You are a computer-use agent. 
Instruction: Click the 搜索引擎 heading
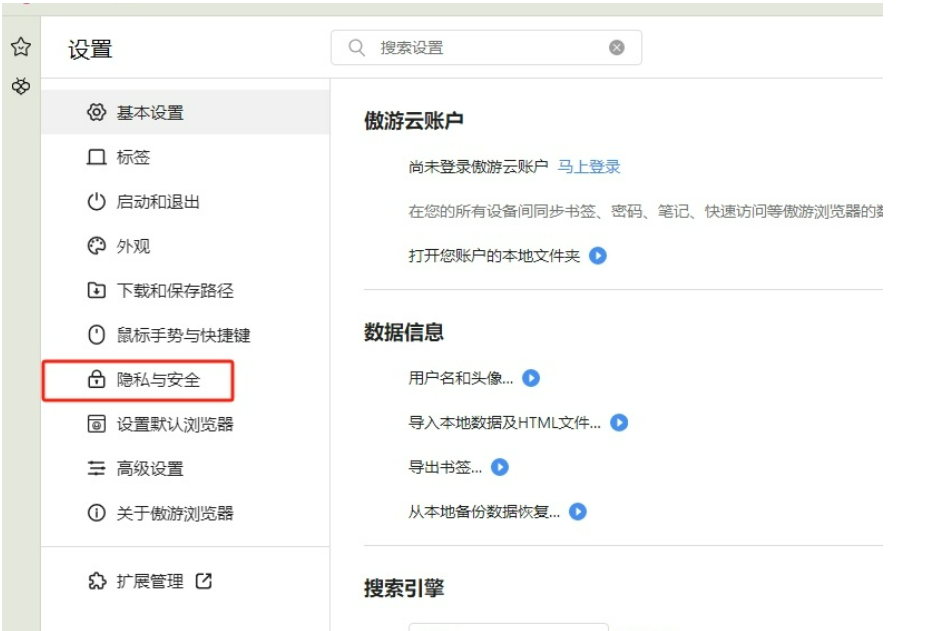[x=404, y=587]
